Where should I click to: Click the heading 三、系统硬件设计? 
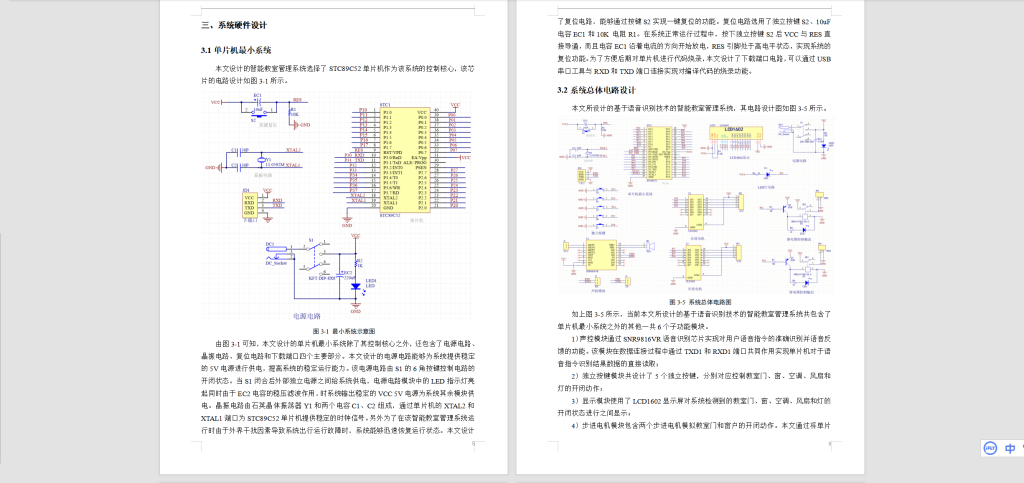[234, 25]
